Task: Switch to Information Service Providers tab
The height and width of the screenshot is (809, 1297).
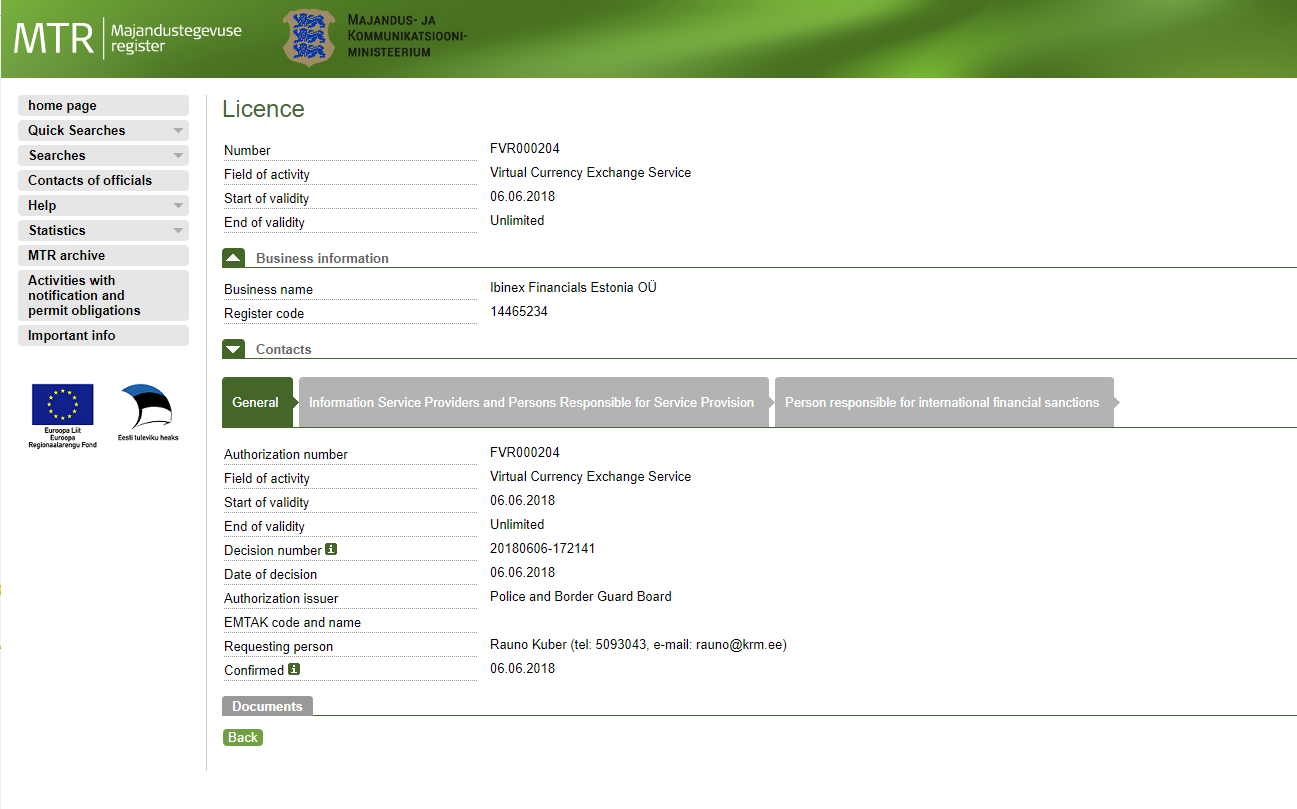Action: click(532, 402)
